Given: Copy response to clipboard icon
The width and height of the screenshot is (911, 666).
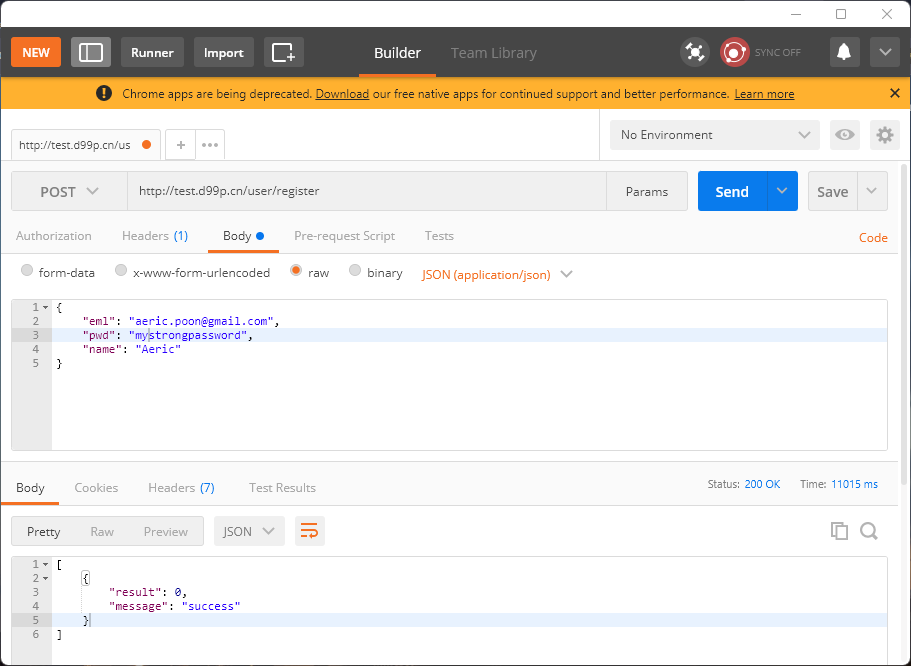Looking at the screenshot, I should coord(839,531).
